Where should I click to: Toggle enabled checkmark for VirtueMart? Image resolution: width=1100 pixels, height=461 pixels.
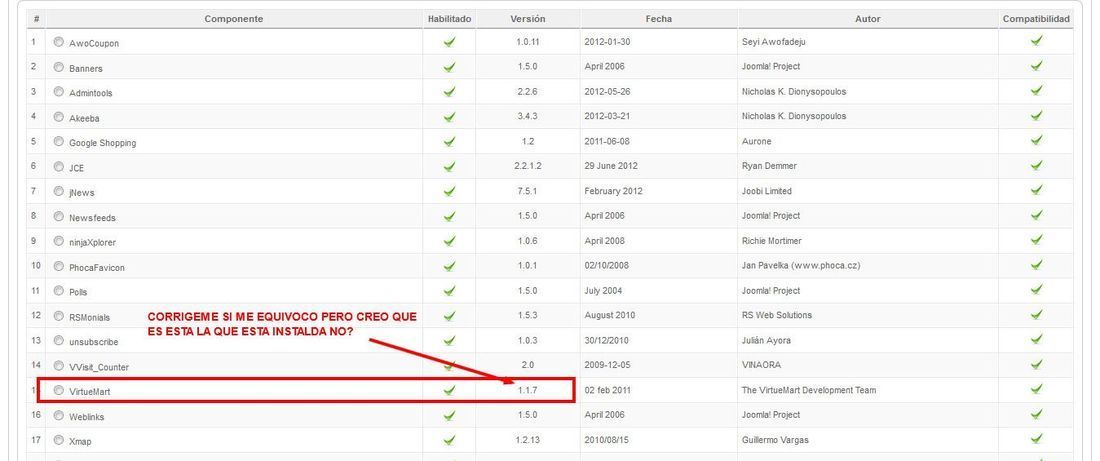coord(450,391)
